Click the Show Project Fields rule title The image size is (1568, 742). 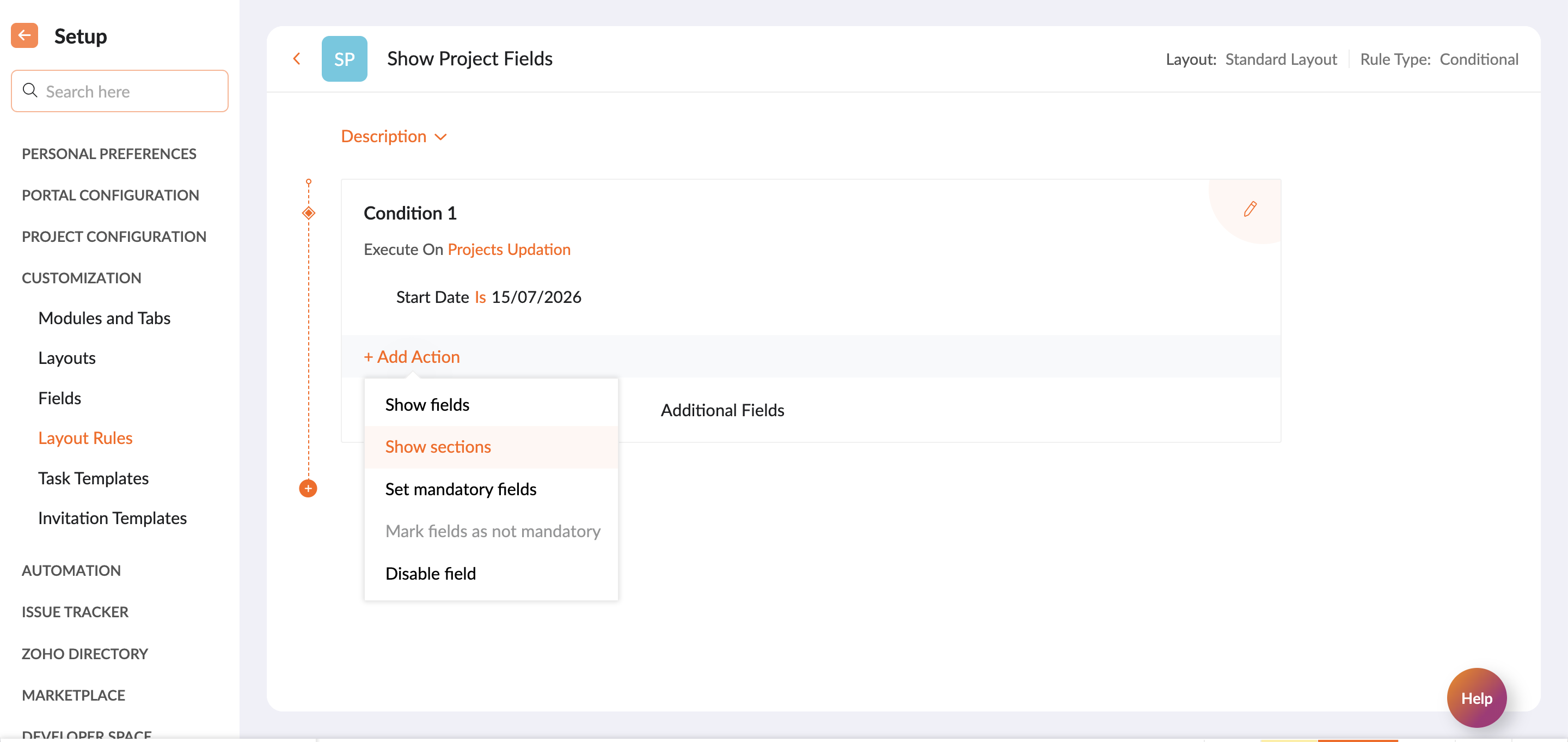click(469, 58)
